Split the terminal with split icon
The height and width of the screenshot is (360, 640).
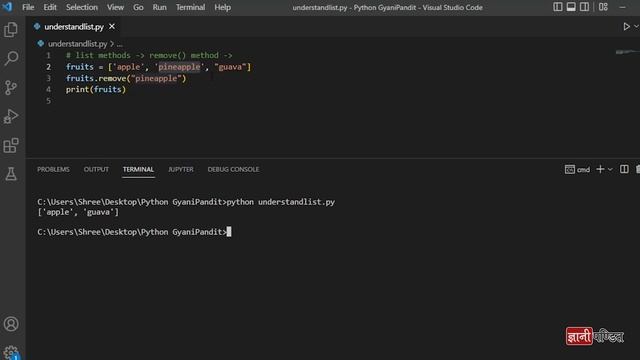coord(624,169)
